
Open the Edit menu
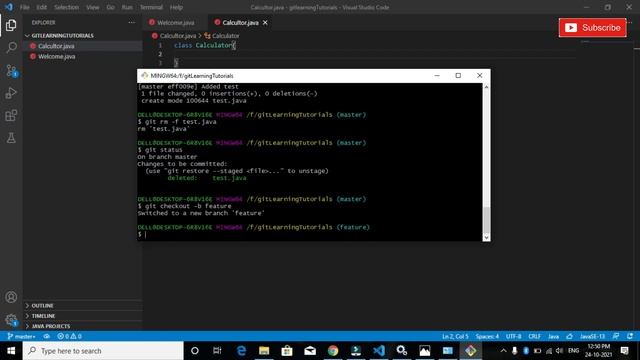coord(41,7)
